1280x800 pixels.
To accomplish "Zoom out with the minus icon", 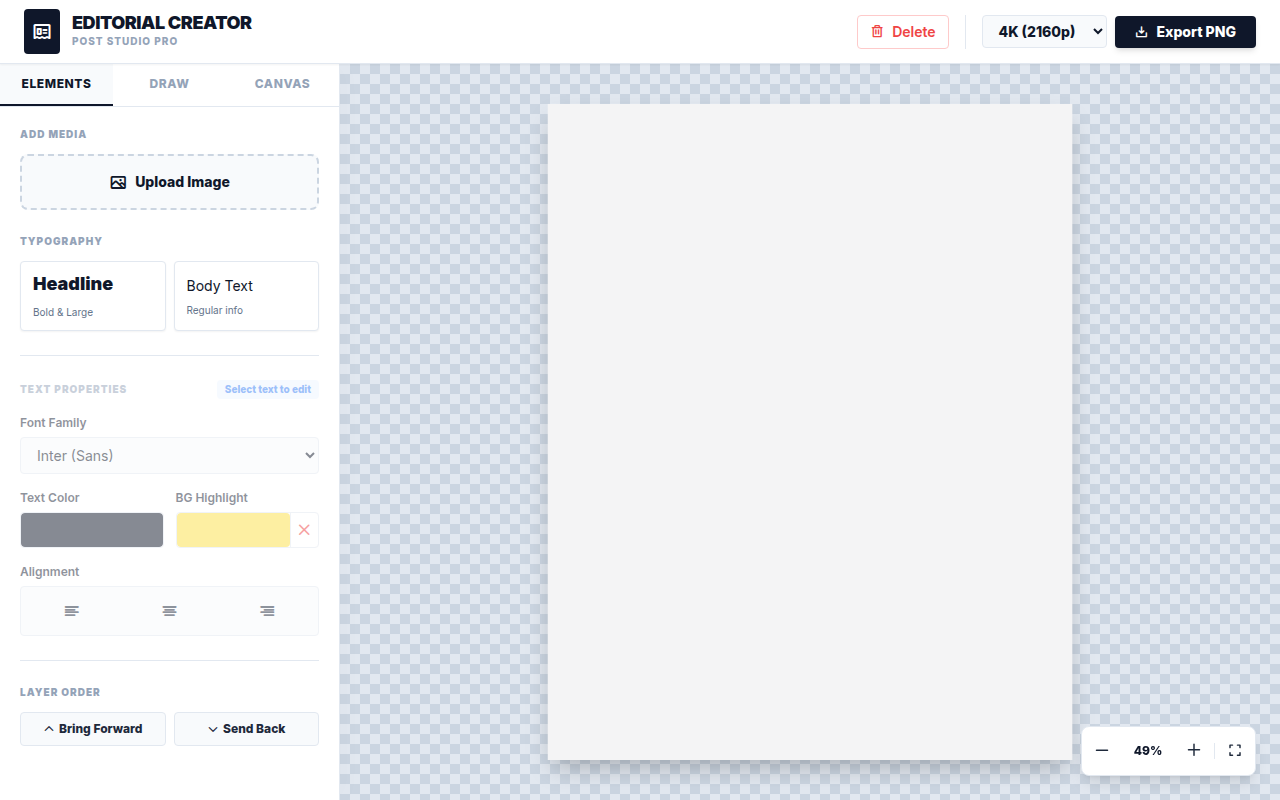I will click(1102, 750).
